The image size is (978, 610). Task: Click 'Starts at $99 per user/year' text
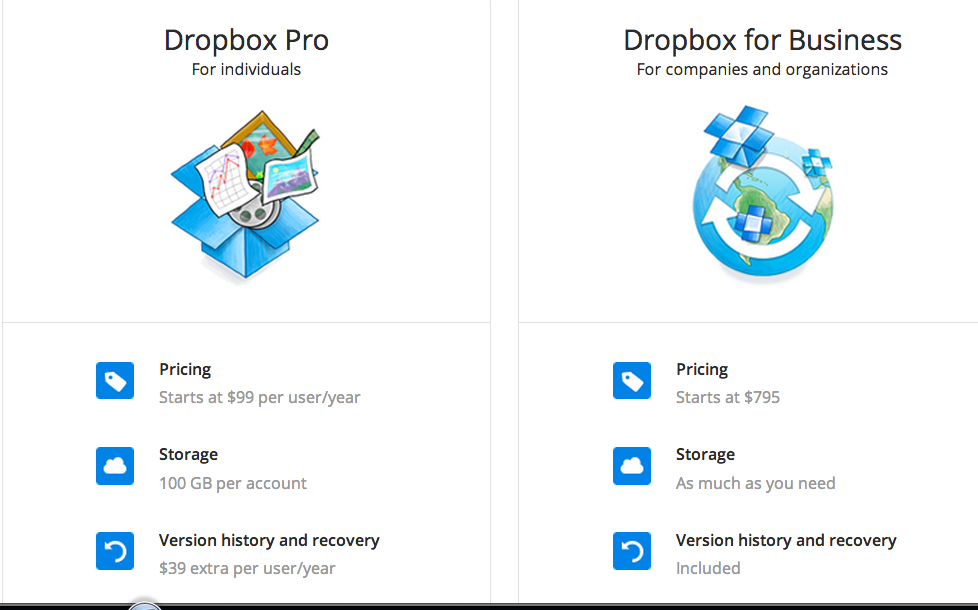pos(259,397)
